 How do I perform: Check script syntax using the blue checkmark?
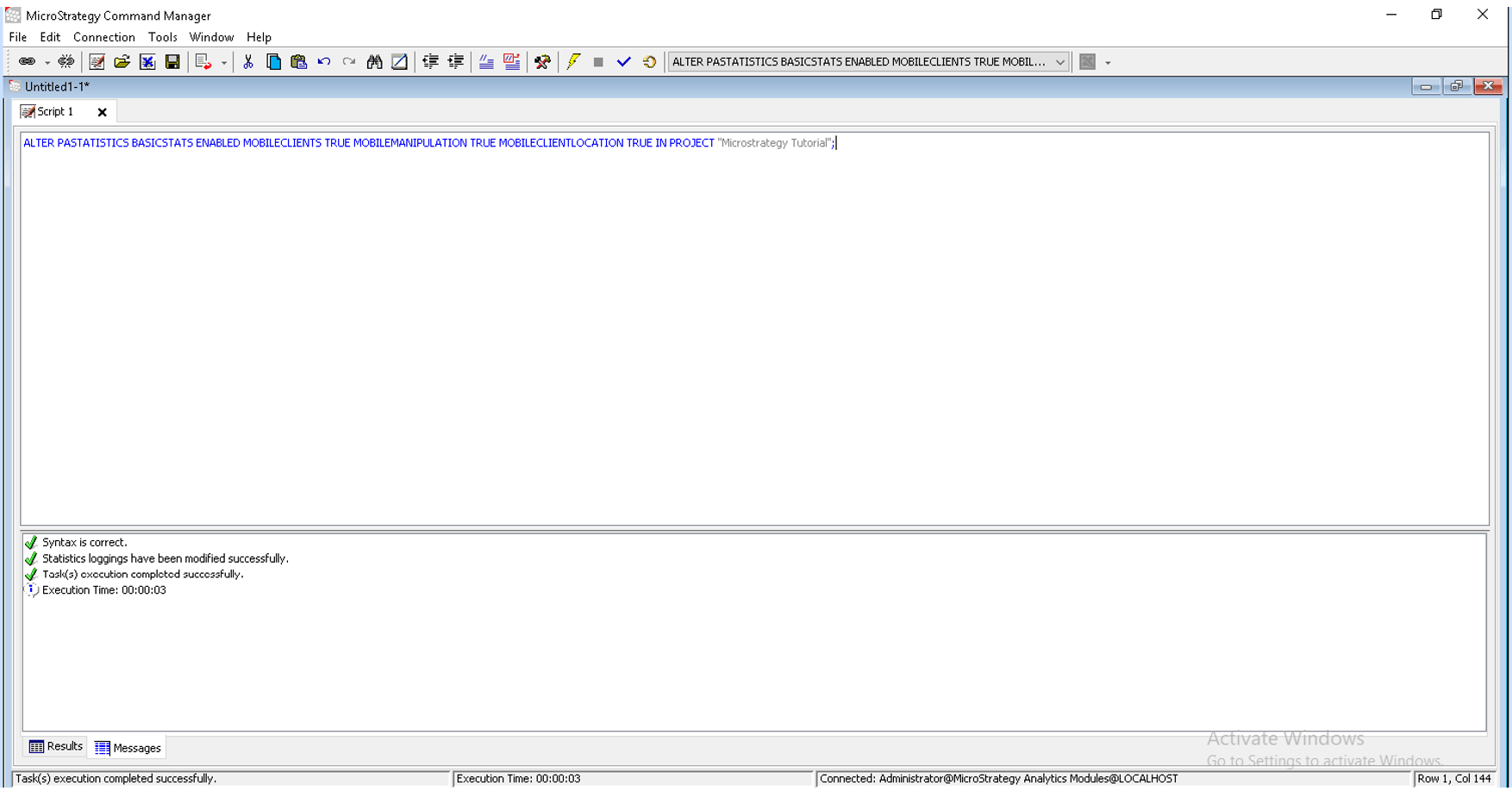(623, 62)
